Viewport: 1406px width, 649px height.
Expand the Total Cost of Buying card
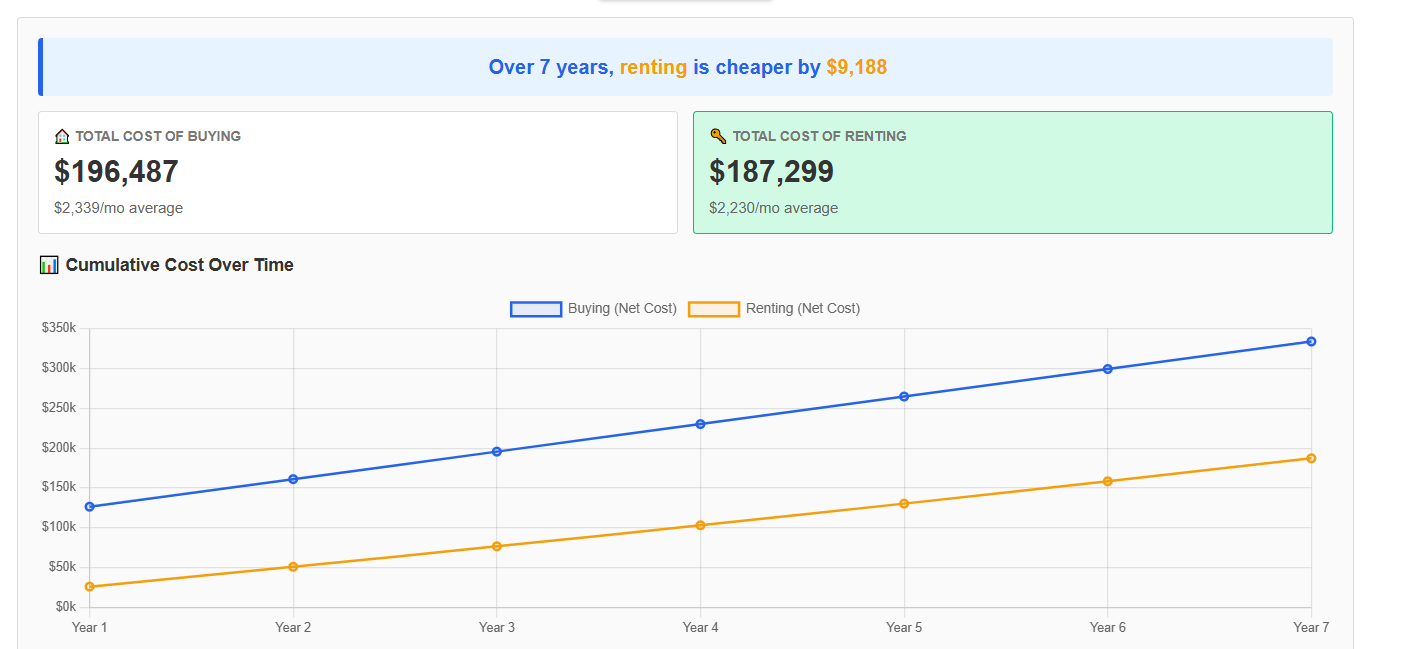[357, 172]
